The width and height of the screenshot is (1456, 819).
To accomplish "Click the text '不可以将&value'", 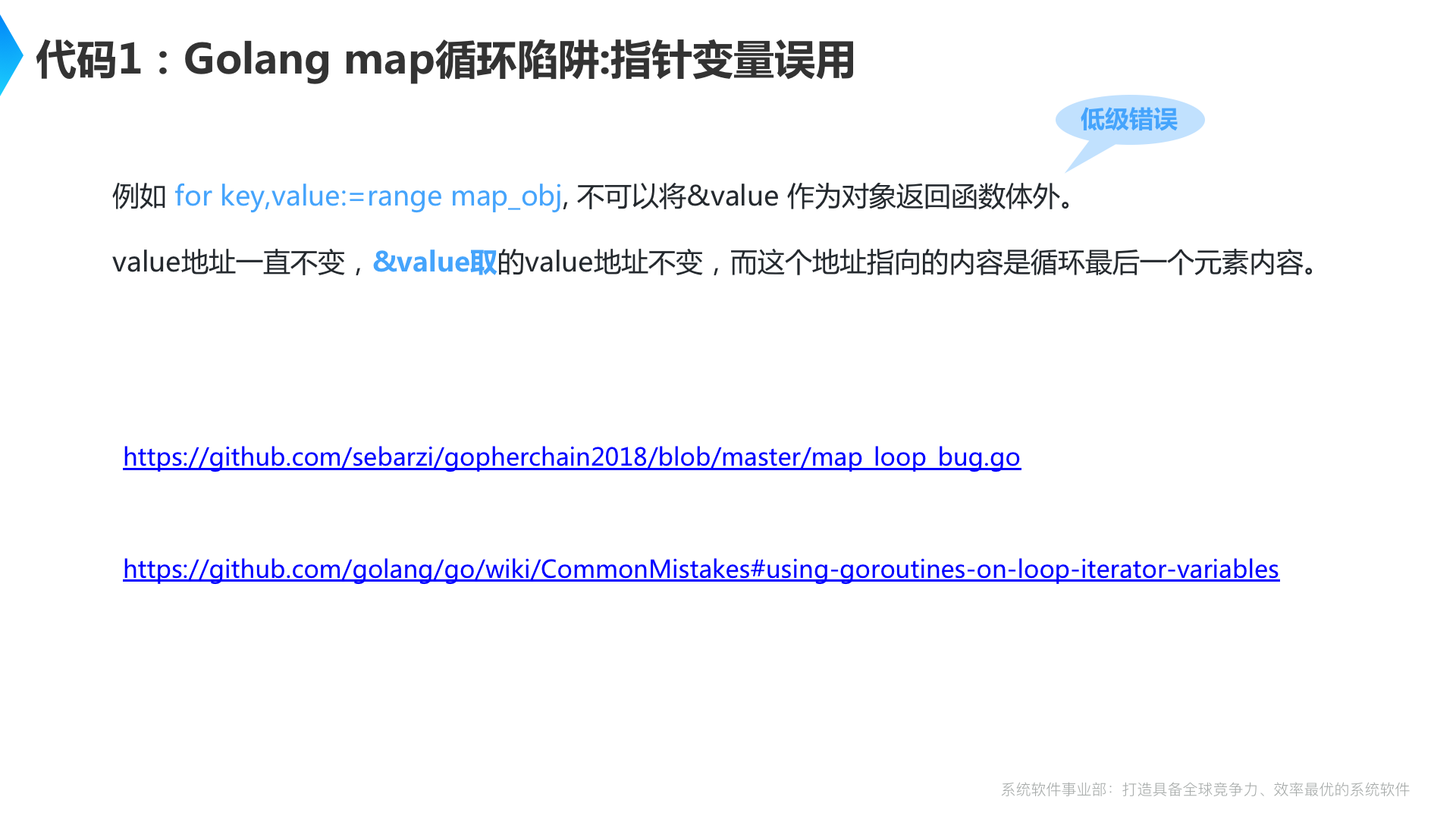I will pyautogui.click(x=677, y=196).
